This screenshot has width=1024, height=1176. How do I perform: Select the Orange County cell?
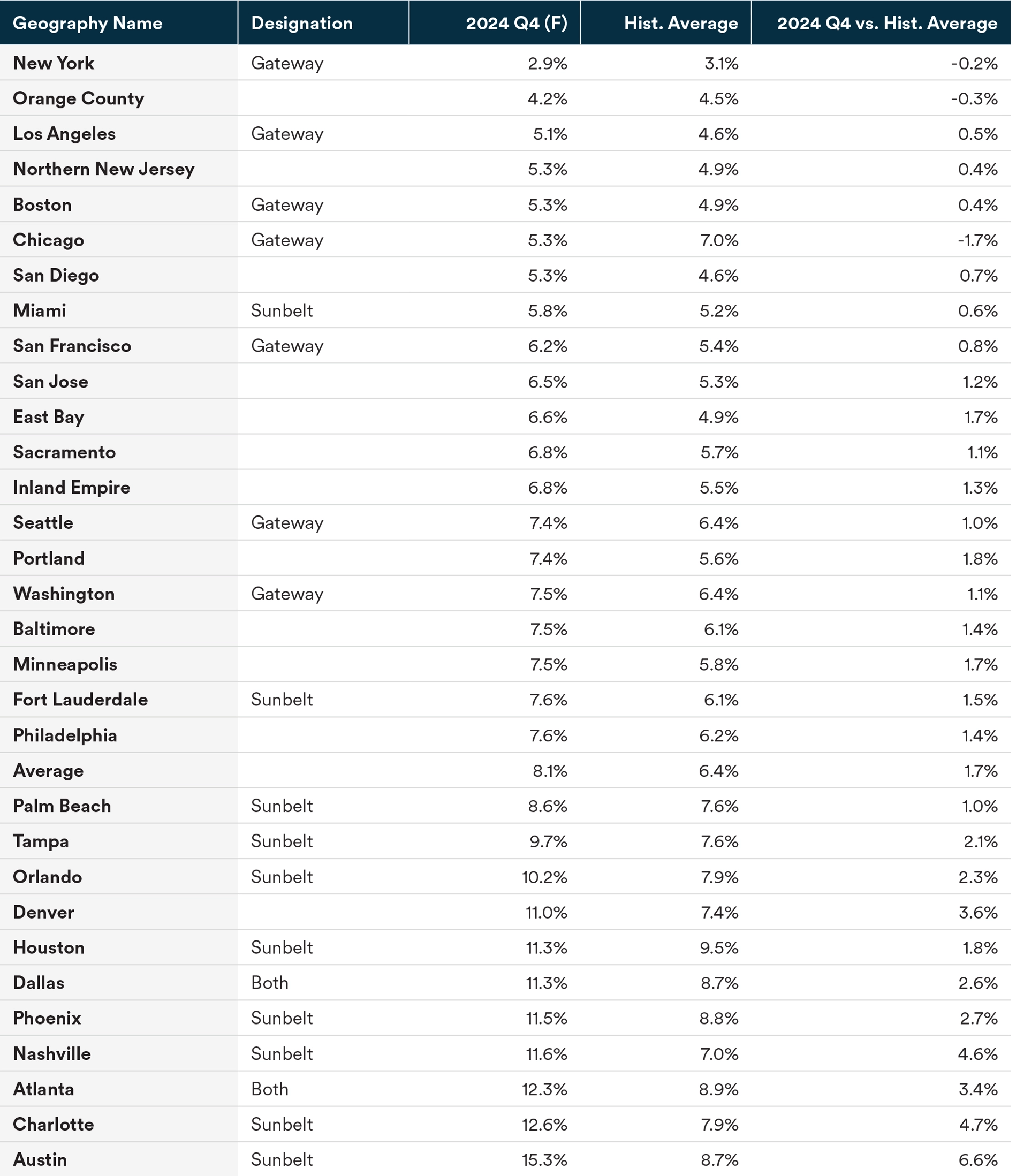pyautogui.click(x=78, y=99)
